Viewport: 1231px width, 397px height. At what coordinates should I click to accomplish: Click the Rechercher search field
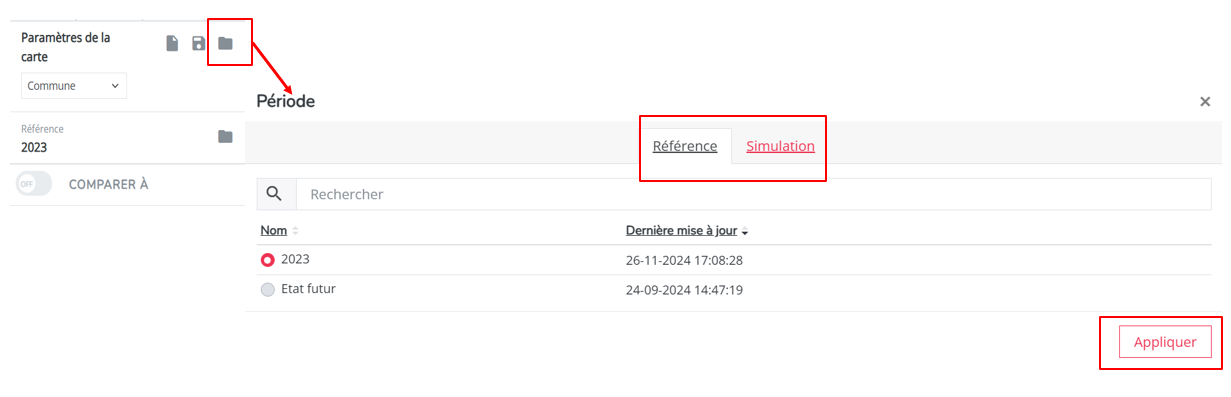(754, 194)
